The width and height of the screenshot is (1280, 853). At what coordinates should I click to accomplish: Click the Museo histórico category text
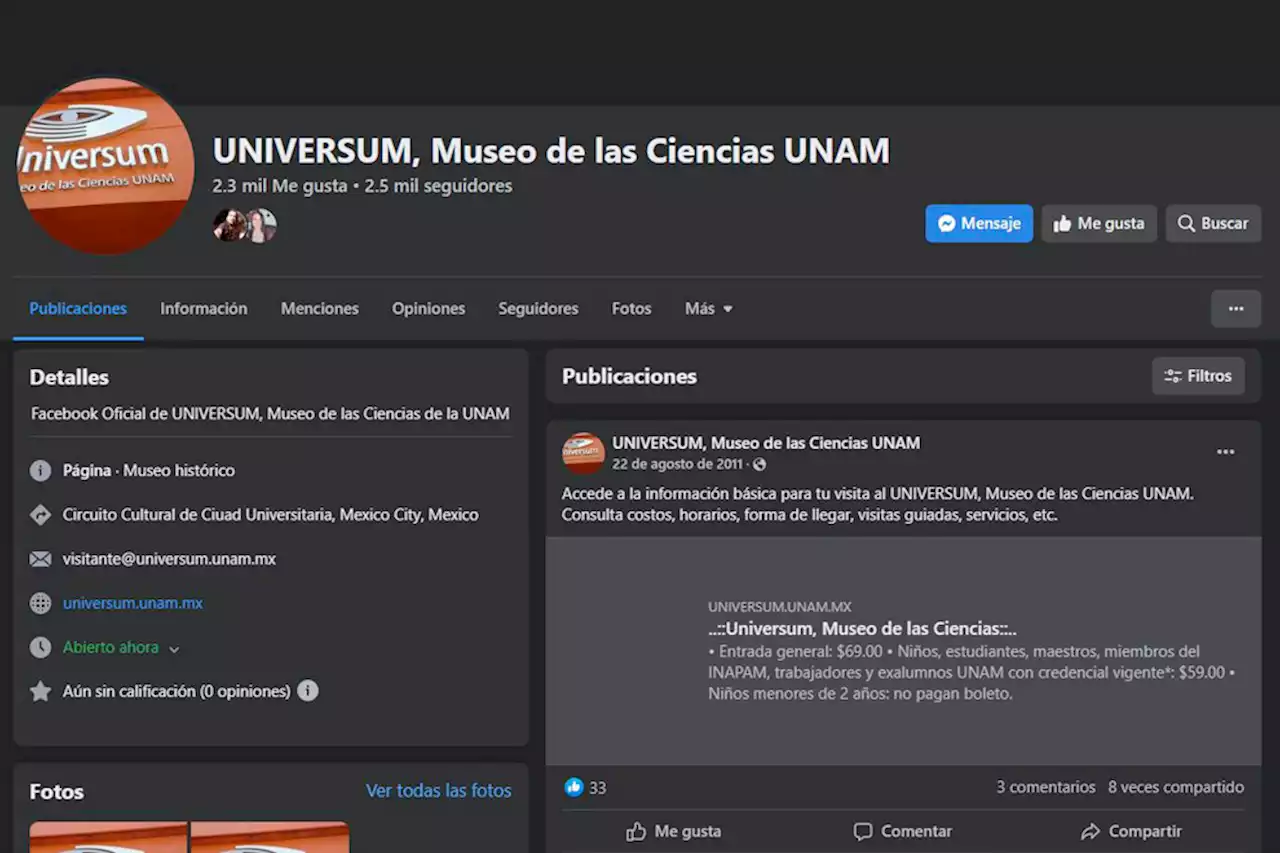pyautogui.click(x=179, y=470)
